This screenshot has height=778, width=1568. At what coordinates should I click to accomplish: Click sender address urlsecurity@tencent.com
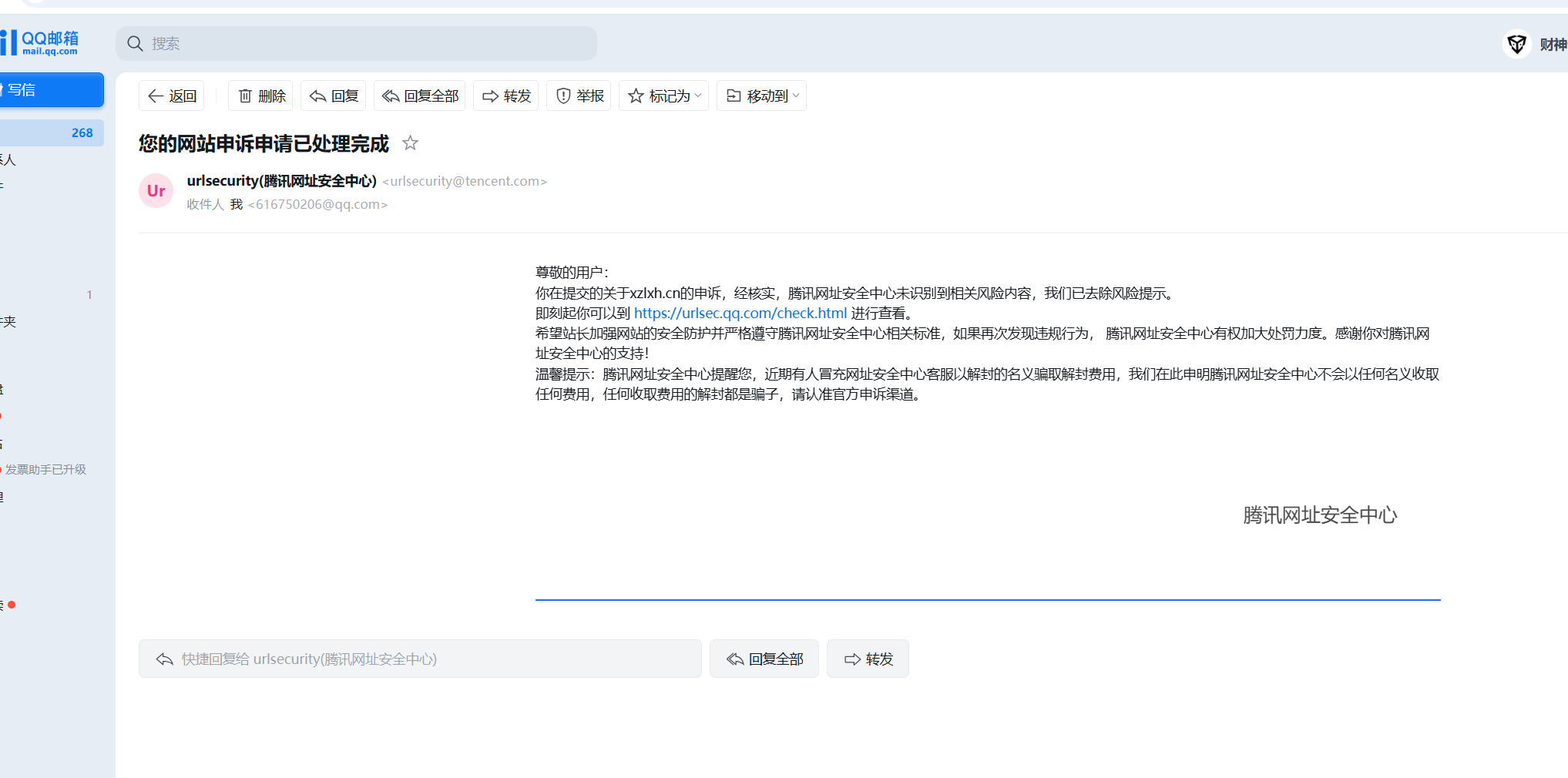click(x=465, y=181)
